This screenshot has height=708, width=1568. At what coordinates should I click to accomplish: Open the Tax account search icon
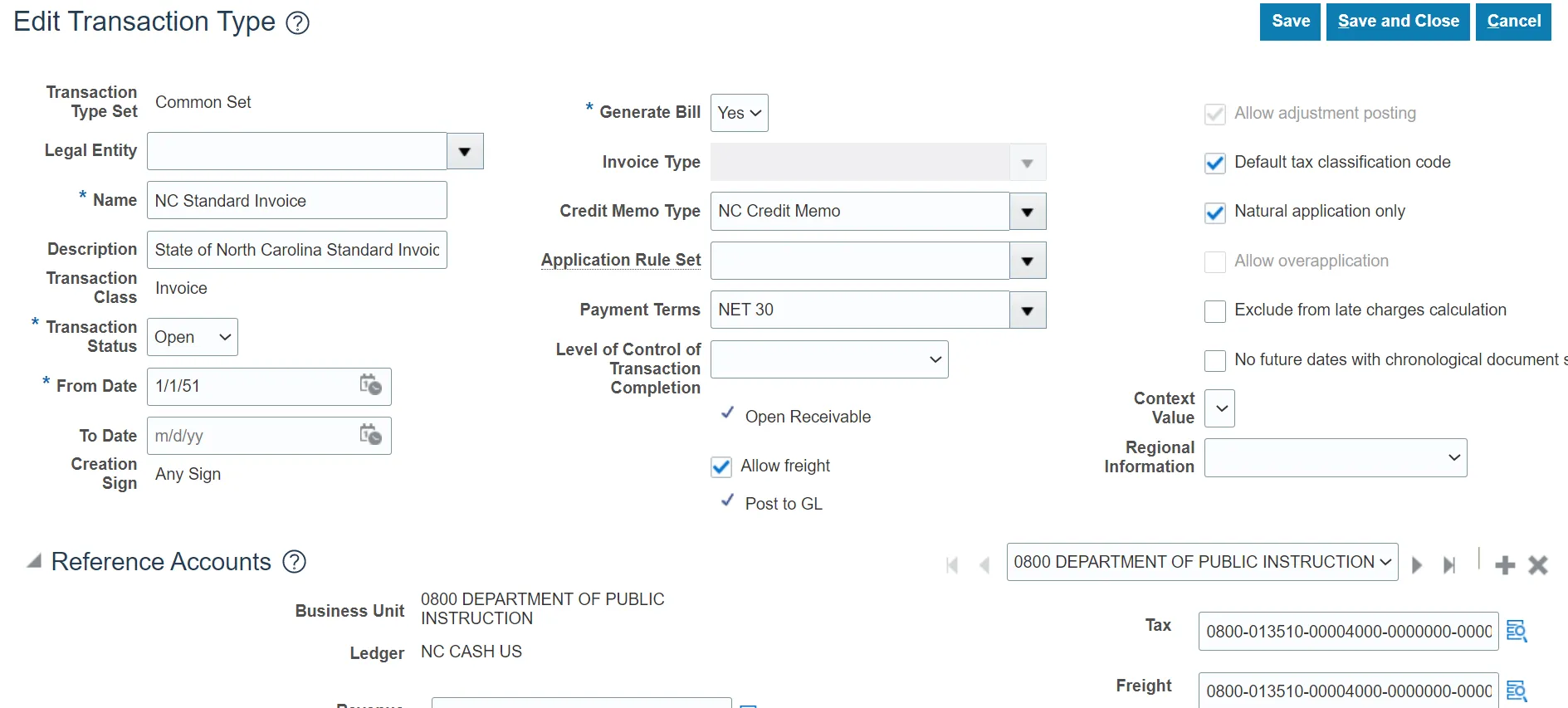[1517, 631]
